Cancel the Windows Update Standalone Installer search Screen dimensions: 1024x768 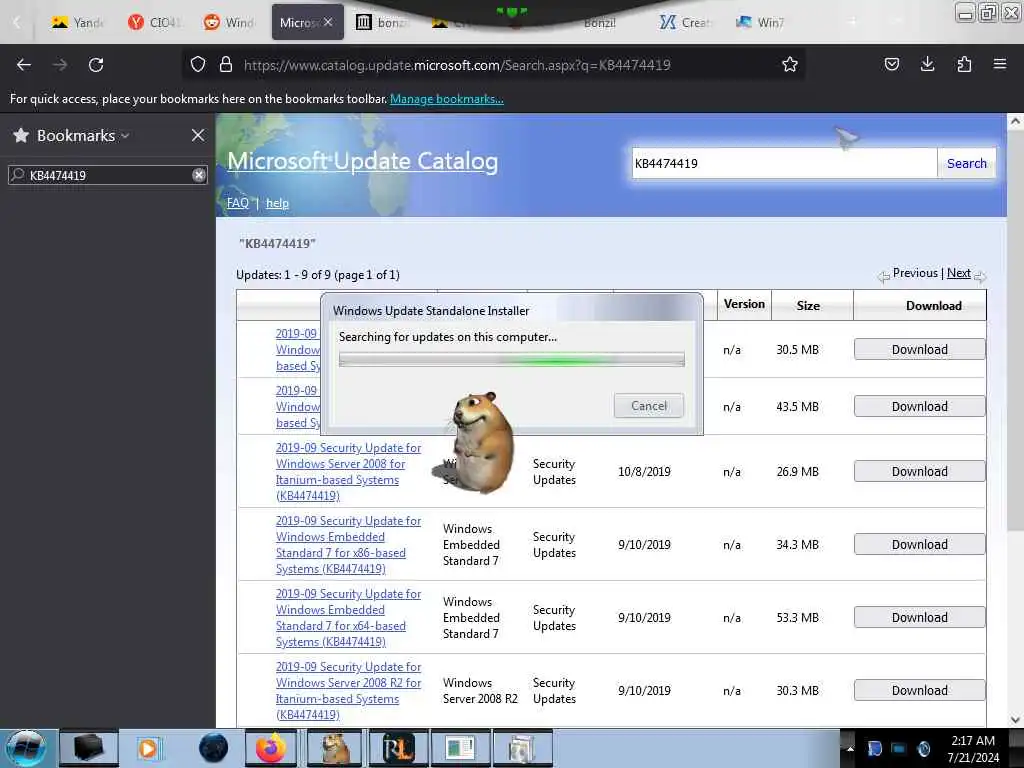pos(648,406)
